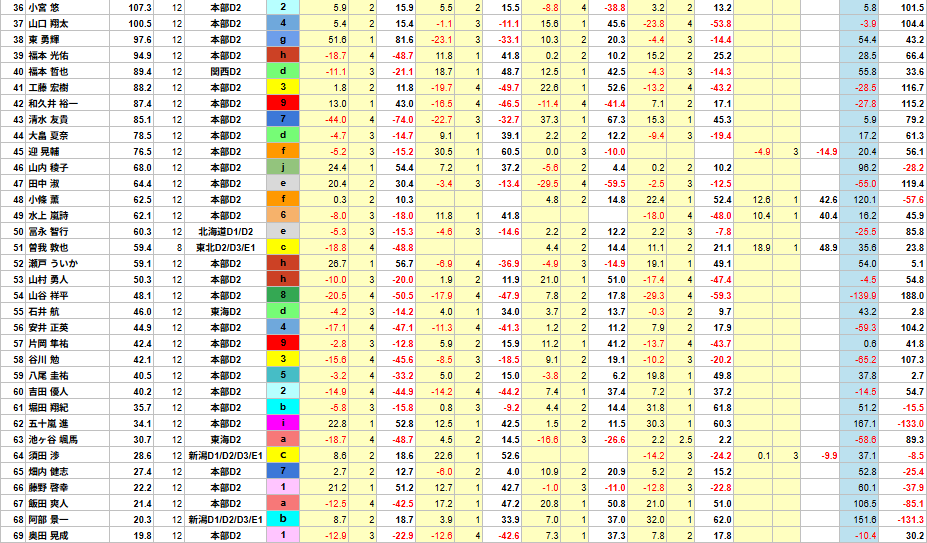The image size is (927, 543).
Task: Select the value 51.6
Action: pos(337,40)
